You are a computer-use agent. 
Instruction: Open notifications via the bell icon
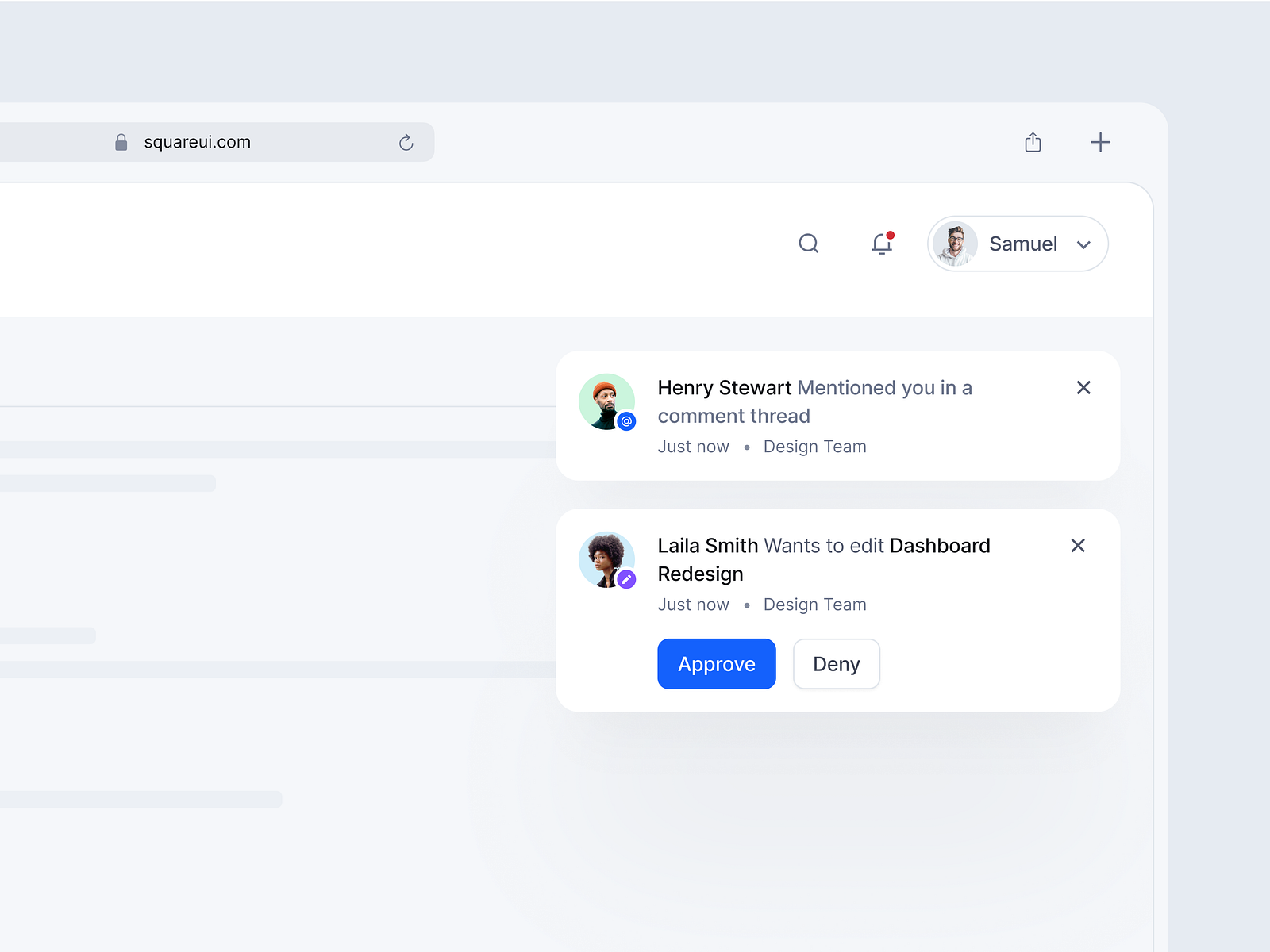point(881,245)
